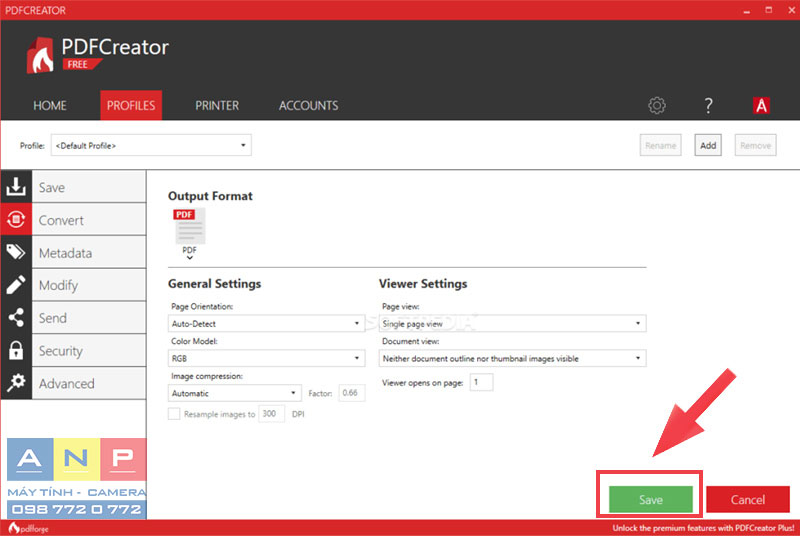Open the Send section in sidebar
The height and width of the screenshot is (536, 800).
coord(89,318)
